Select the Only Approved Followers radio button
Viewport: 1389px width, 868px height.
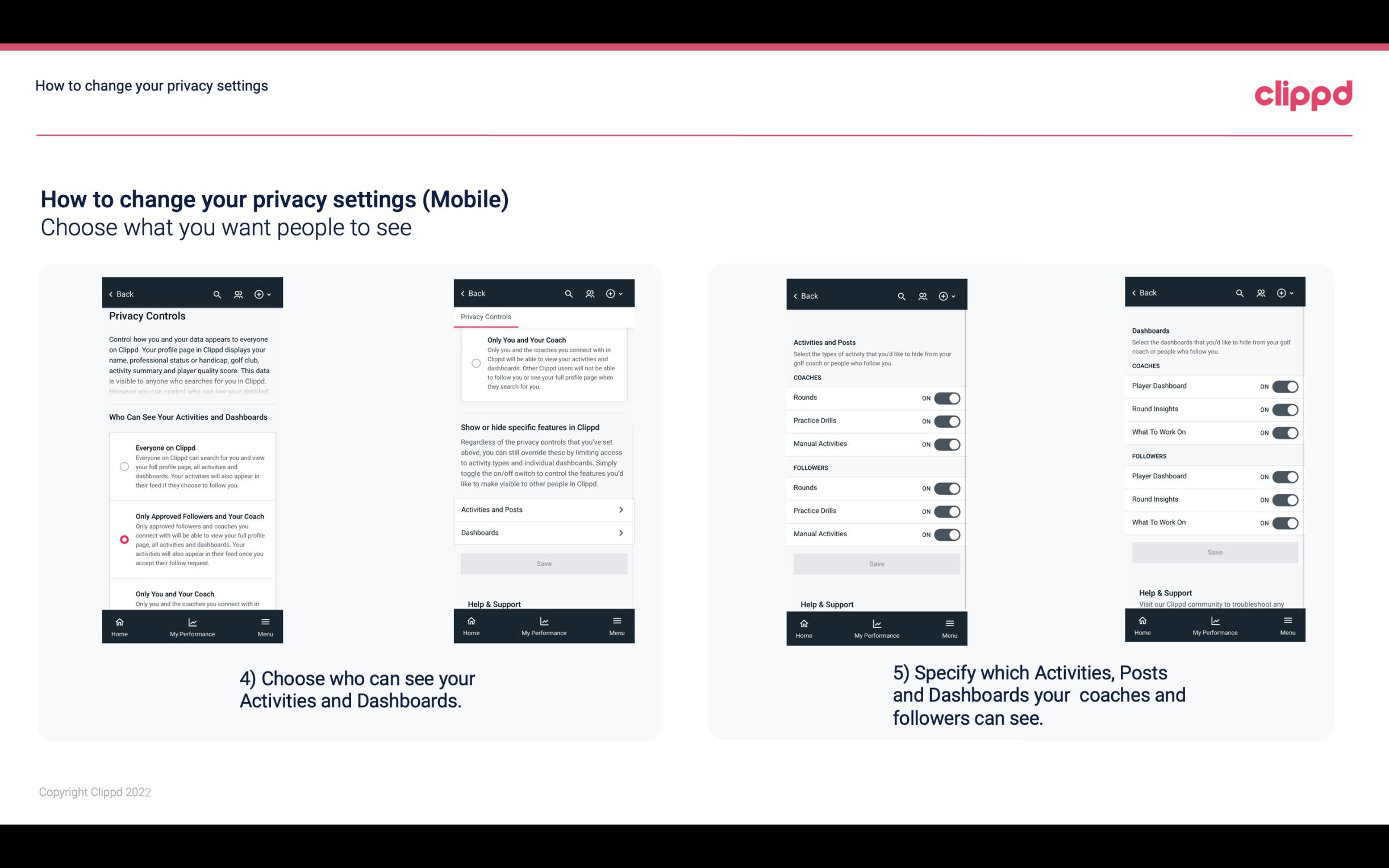tap(123, 539)
